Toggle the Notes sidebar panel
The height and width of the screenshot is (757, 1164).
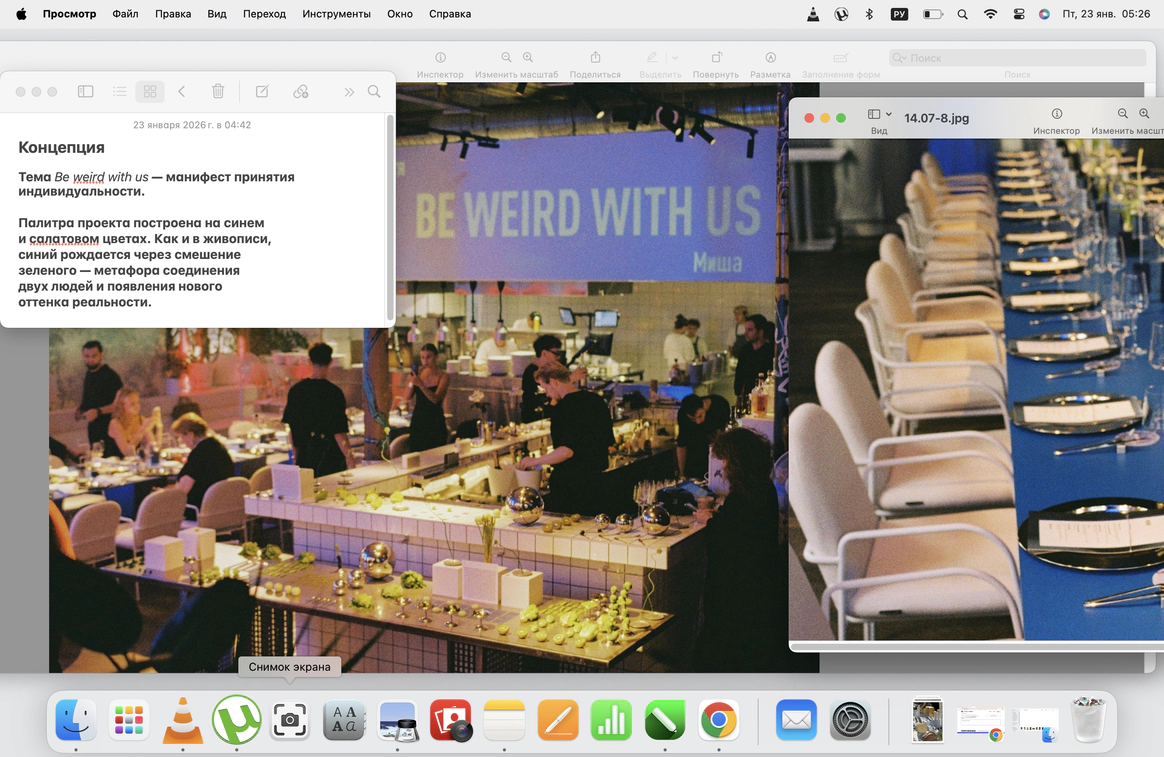[x=85, y=92]
